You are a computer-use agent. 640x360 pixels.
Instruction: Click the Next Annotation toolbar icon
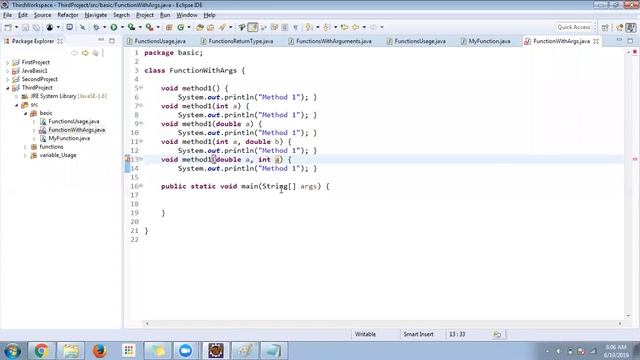tap(309, 27)
